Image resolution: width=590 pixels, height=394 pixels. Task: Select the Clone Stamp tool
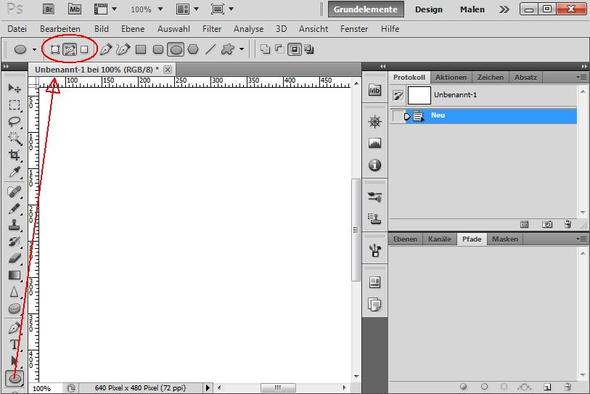click(x=14, y=225)
